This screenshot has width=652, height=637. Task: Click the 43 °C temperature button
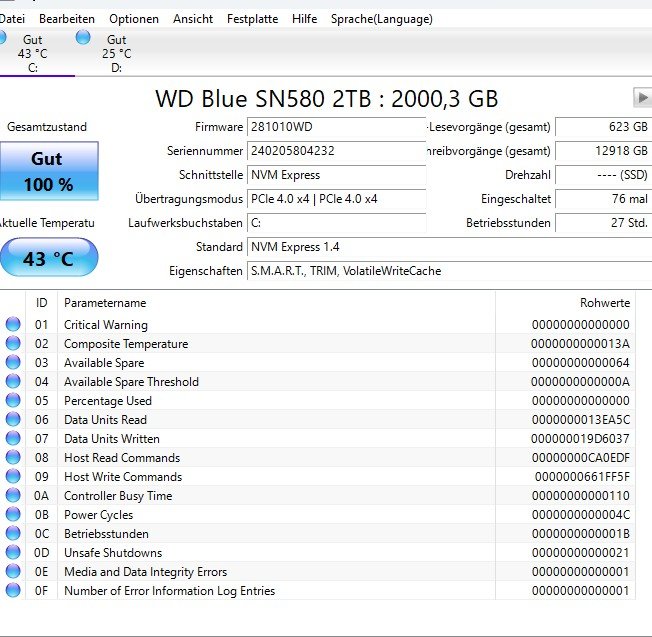coord(49,258)
